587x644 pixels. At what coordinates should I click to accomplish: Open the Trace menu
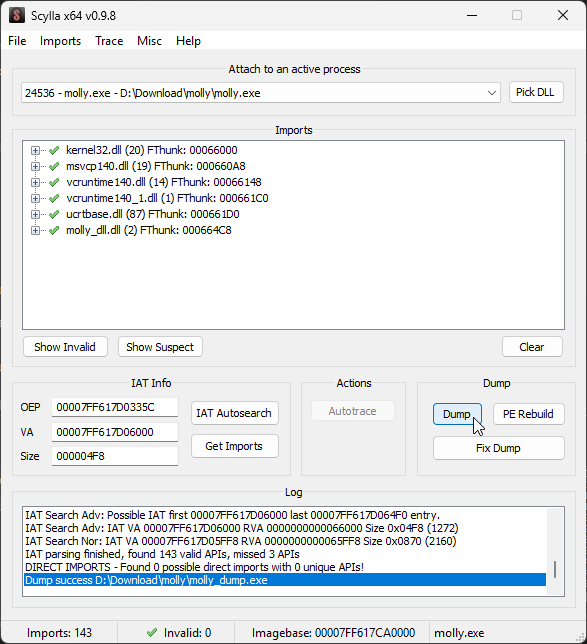pos(109,41)
